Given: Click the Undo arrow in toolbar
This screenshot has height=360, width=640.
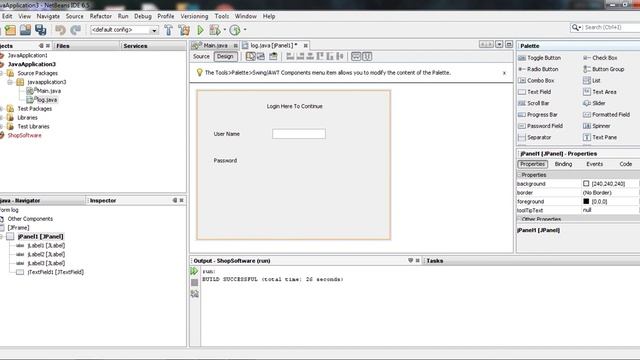Looking at the screenshot, I should coord(60,30).
